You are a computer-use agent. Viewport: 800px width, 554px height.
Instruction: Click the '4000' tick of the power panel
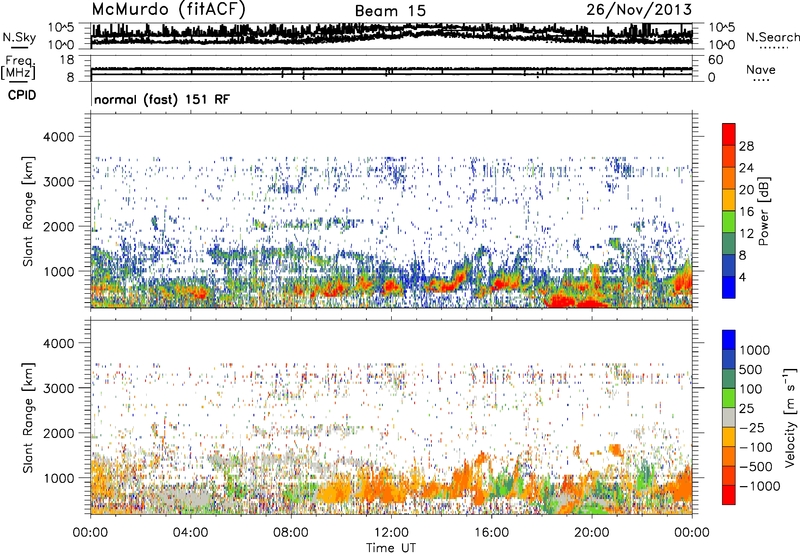click(58, 137)
